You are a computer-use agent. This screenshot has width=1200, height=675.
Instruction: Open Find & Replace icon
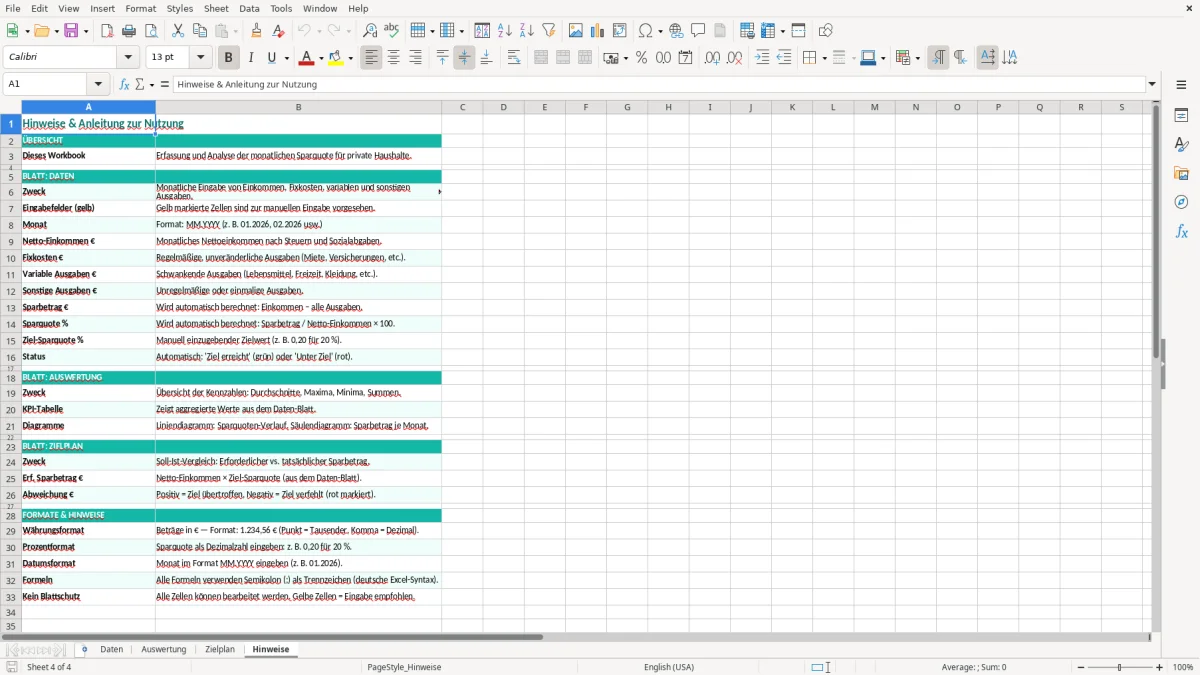pos(370,31)
